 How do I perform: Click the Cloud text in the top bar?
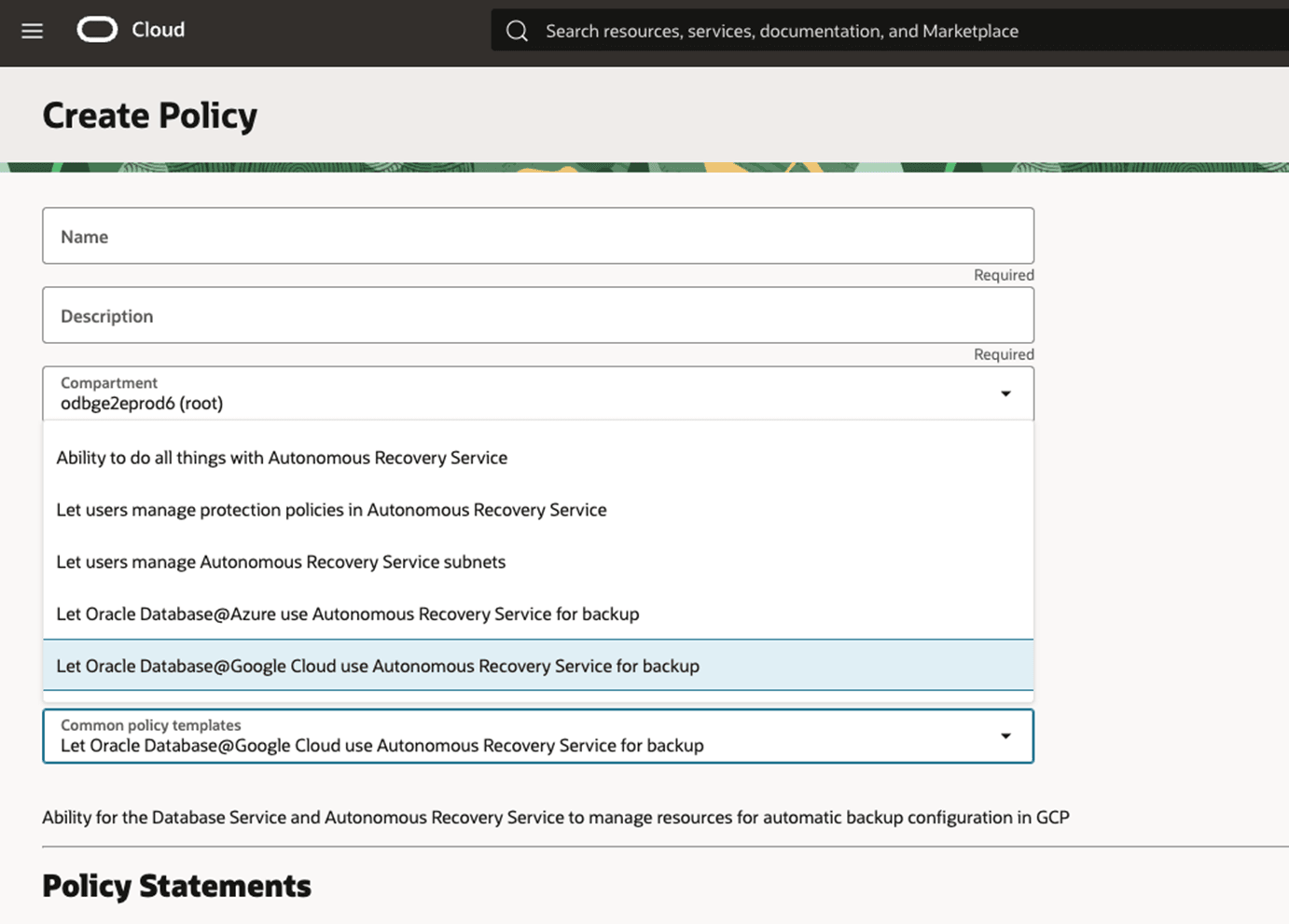tap(158, 30)
